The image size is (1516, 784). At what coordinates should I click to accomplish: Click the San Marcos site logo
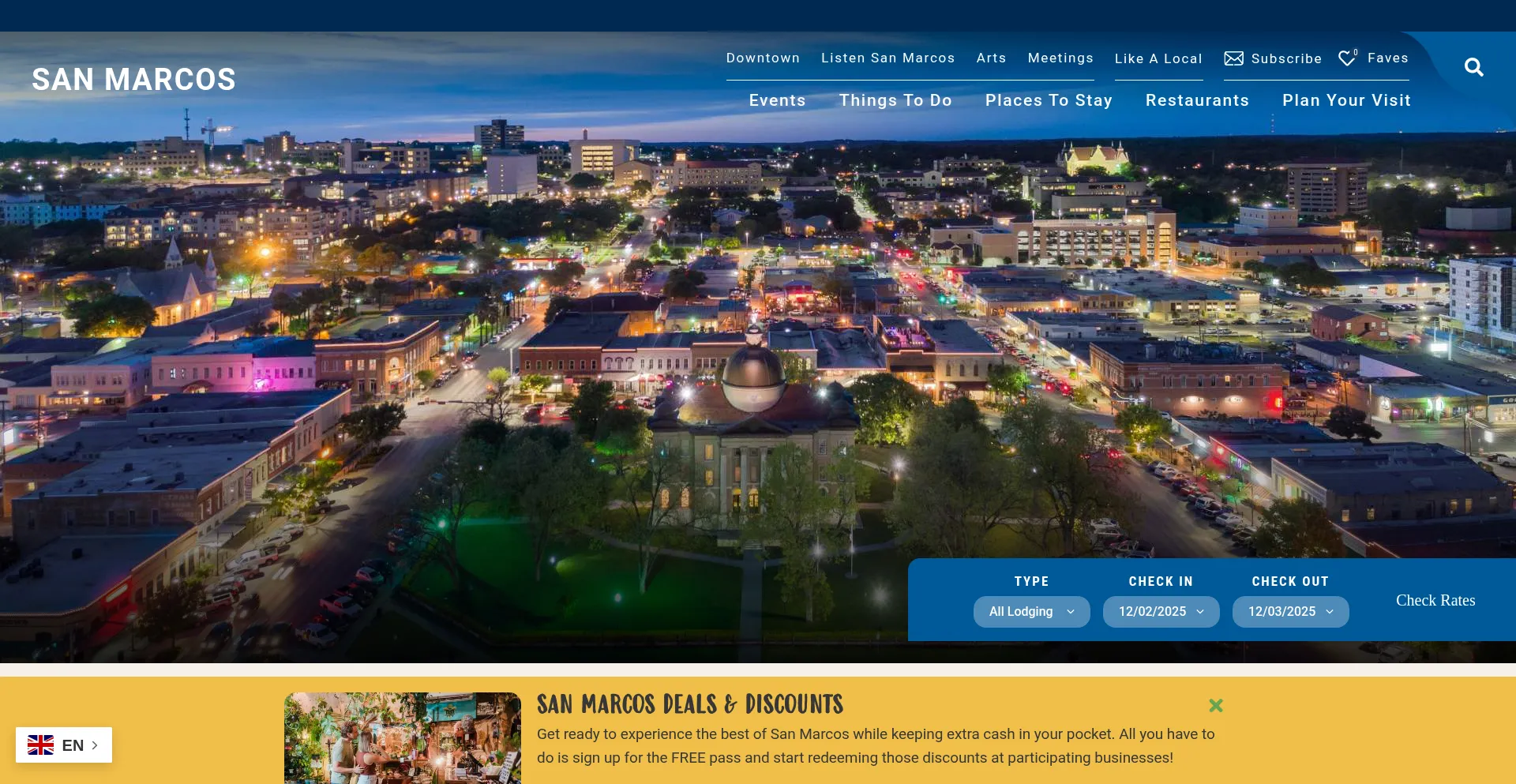133,80
